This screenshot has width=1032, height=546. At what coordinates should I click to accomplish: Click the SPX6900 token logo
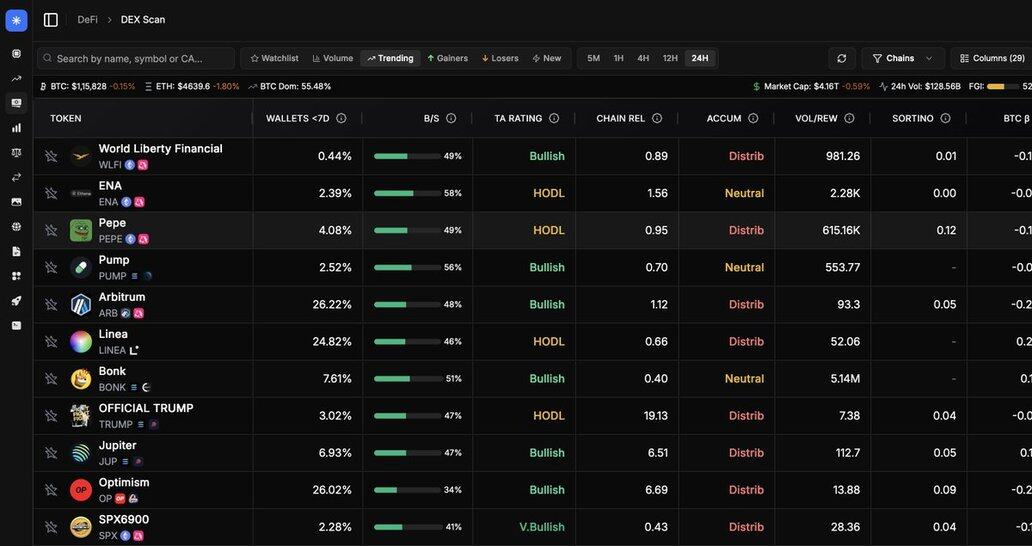point(81,527)
